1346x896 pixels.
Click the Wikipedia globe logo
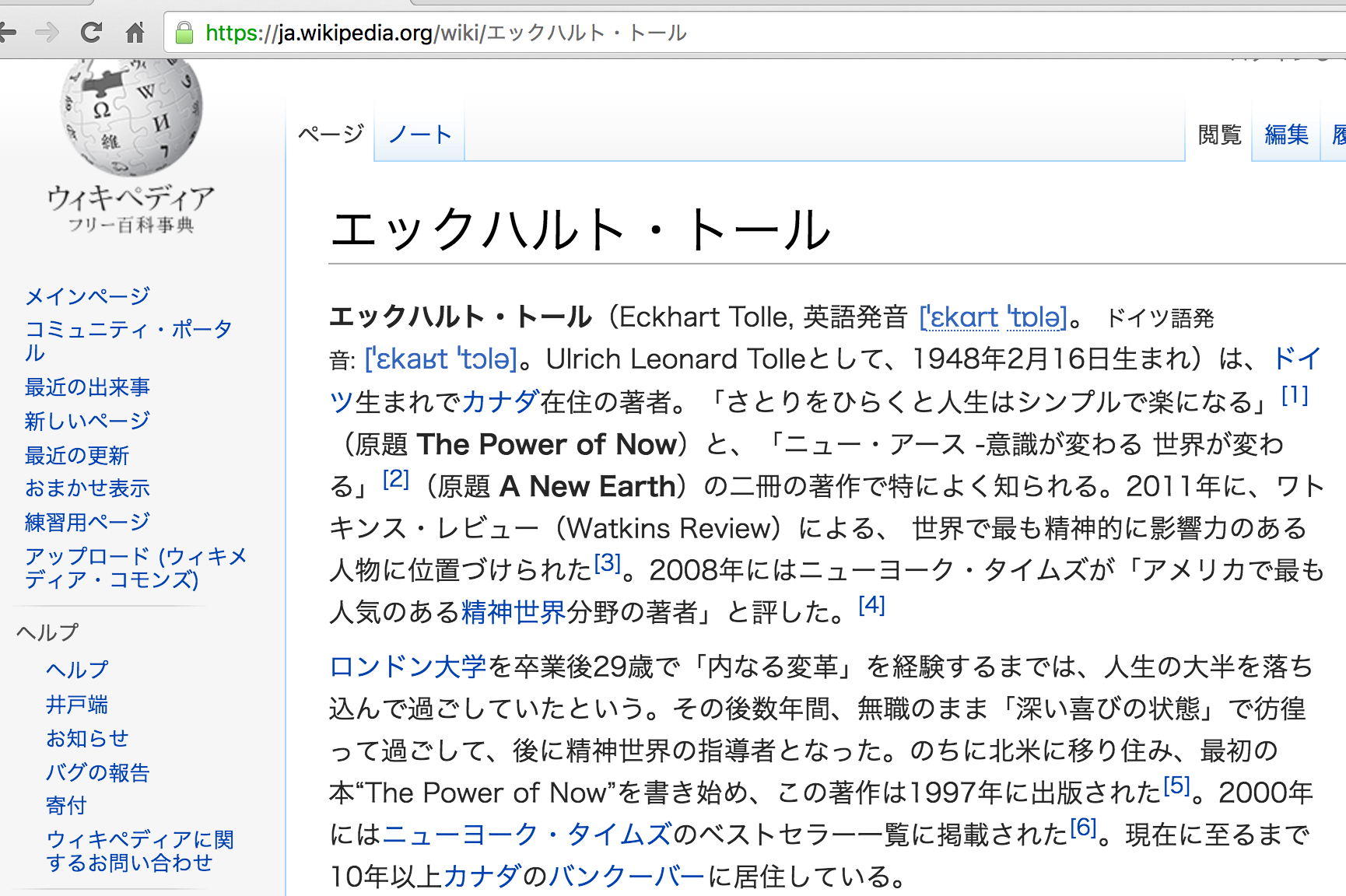[131, 117]
